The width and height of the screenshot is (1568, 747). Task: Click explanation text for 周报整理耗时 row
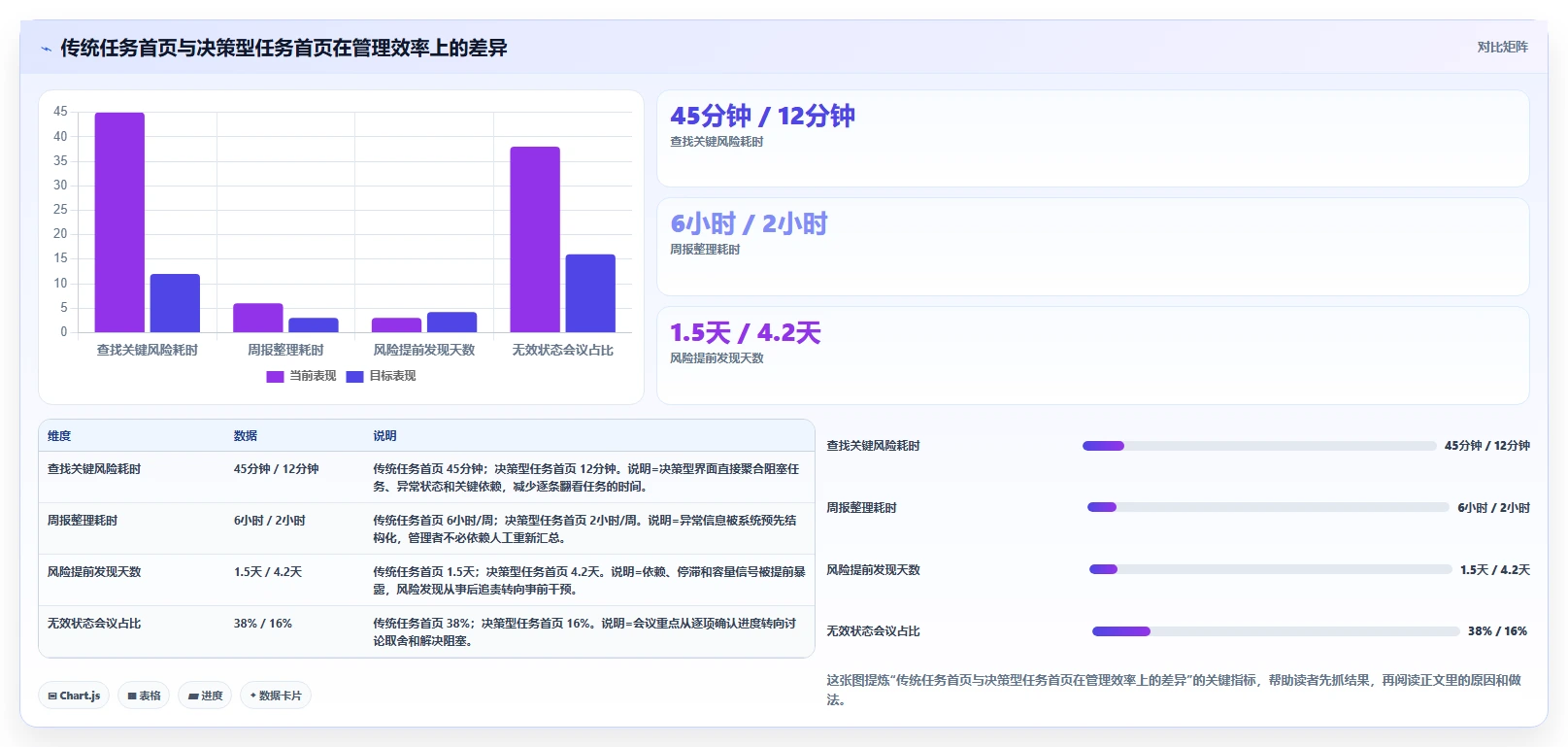(x=585, y=529)
